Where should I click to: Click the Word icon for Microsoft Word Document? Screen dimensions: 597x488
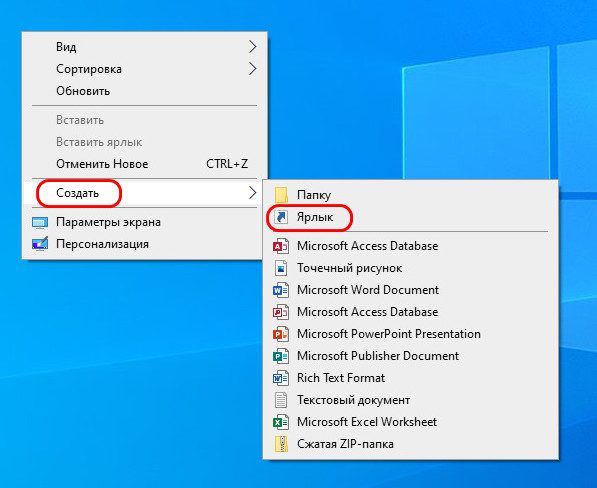coord(281,290)
